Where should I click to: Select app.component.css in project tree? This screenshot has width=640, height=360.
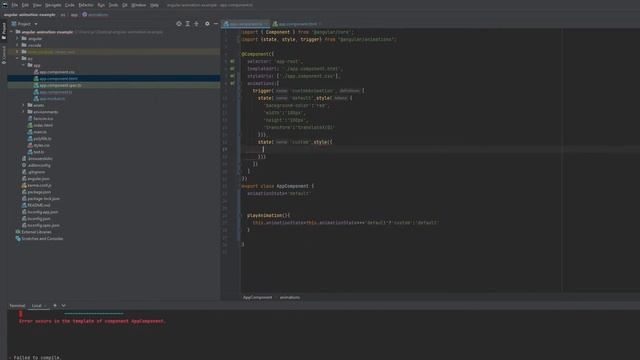(57, 72)
